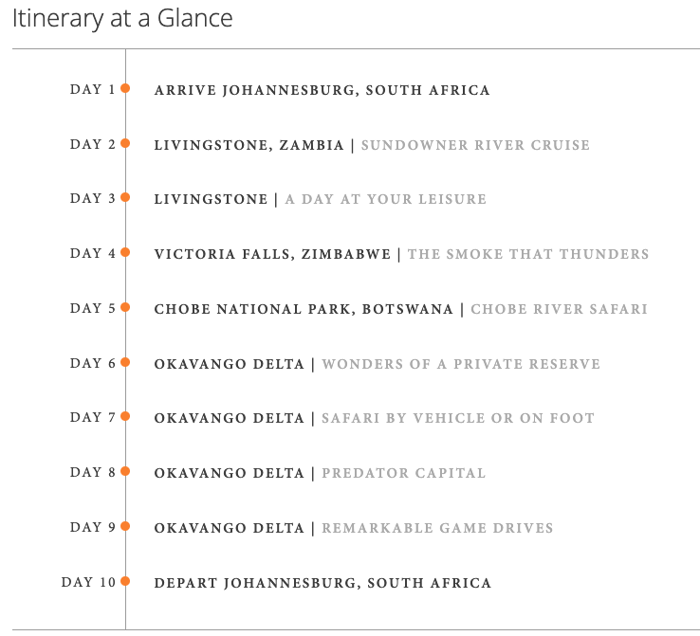The width and height of the screenshot is (700, 636).
Task: Select Victoria Falls, Zimbabwe heading
Action: (272, 254)
